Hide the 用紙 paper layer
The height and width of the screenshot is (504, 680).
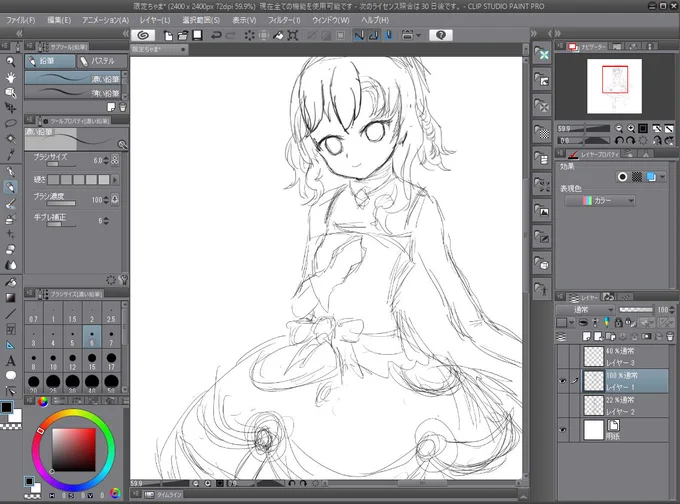563,430
